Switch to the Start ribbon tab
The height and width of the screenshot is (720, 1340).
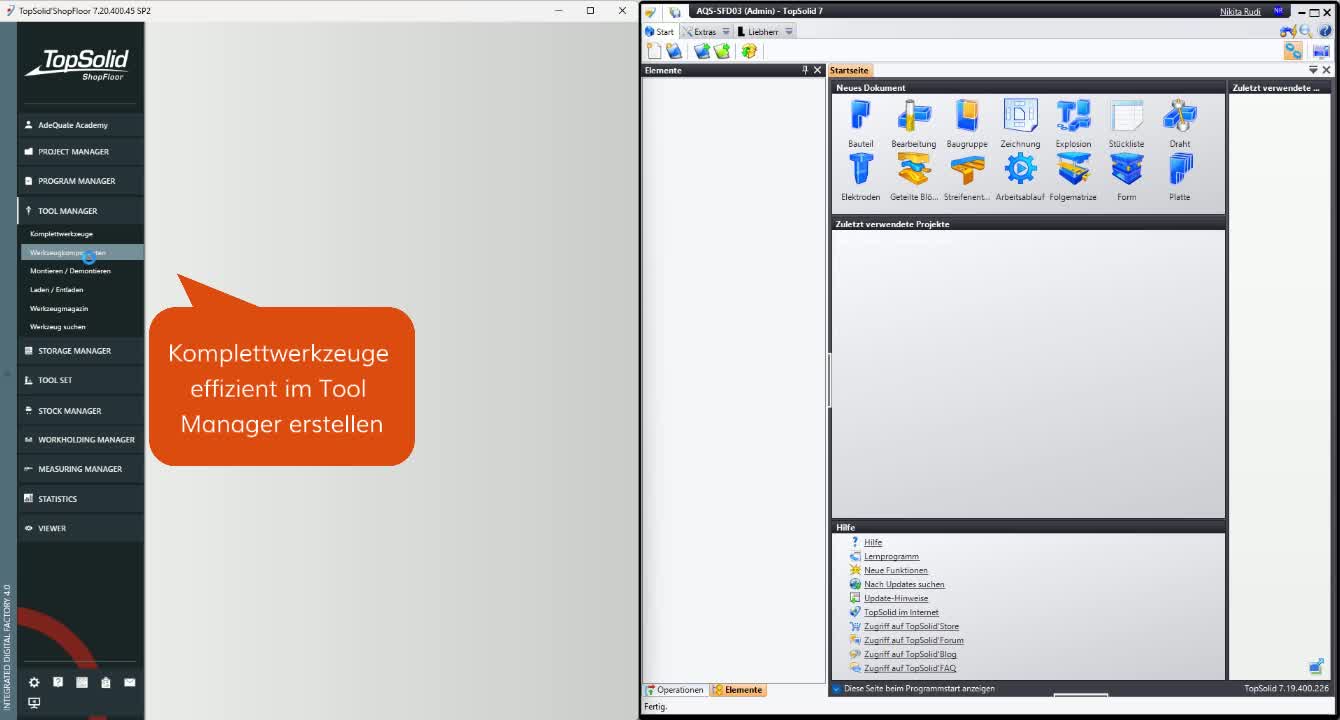[660, 32]
